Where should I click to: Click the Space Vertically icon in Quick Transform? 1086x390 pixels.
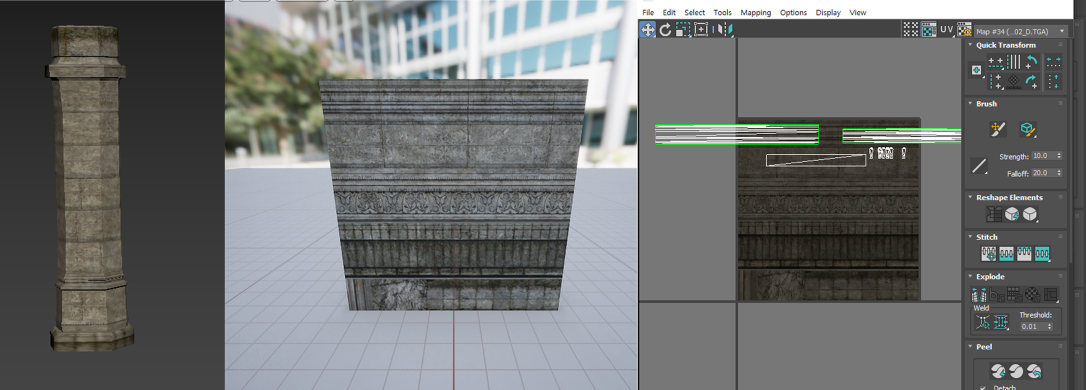(1053, 81)
